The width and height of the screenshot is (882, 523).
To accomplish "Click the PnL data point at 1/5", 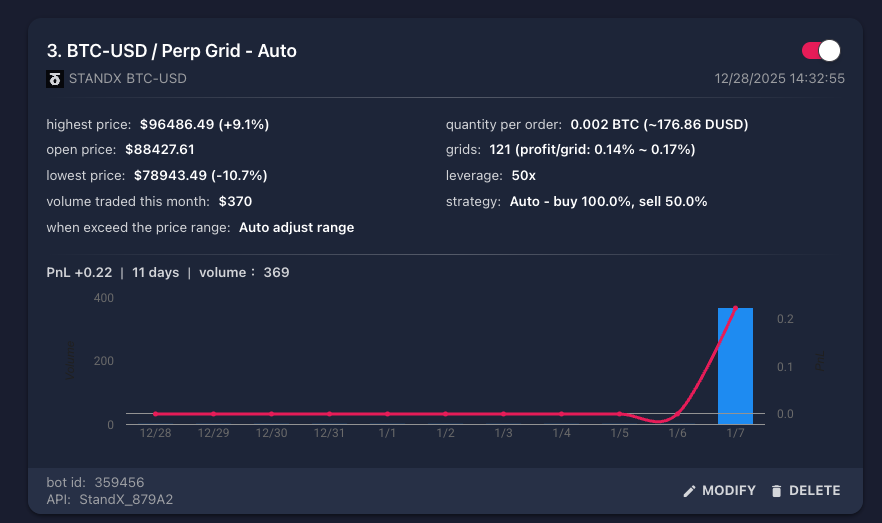I will coord(619,413).
